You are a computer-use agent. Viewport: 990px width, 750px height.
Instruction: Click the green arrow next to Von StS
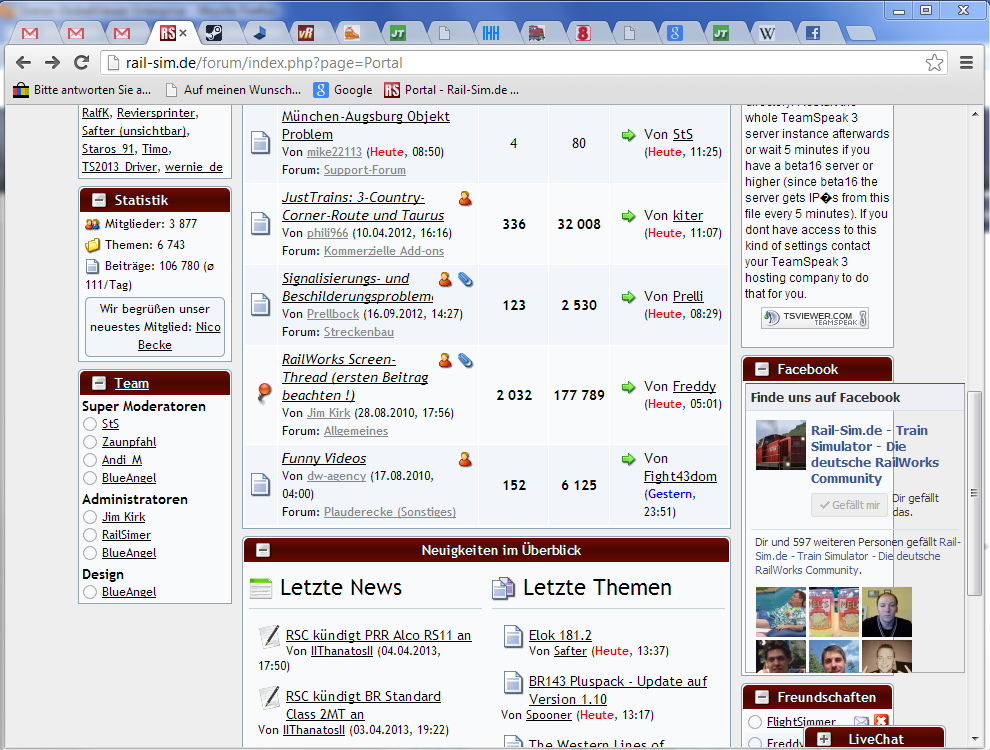(628, 134)
